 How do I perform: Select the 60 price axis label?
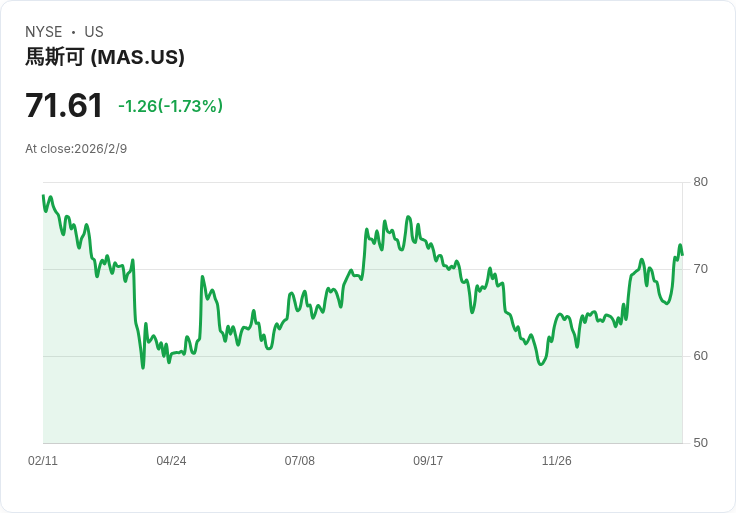(x=701, y=356)
